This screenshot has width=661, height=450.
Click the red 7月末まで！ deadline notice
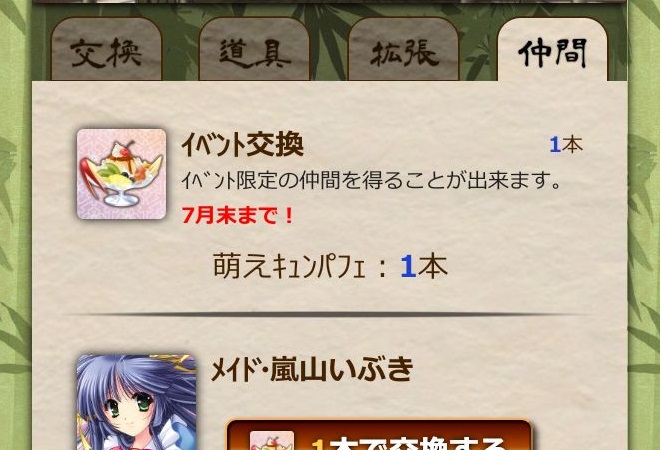point(238,216)
